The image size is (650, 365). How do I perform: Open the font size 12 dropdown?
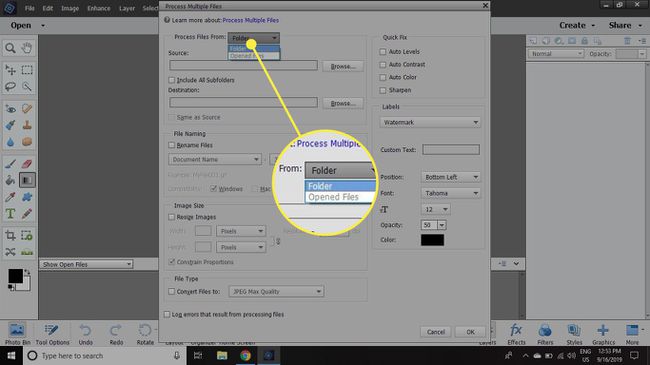click(436, 209)
